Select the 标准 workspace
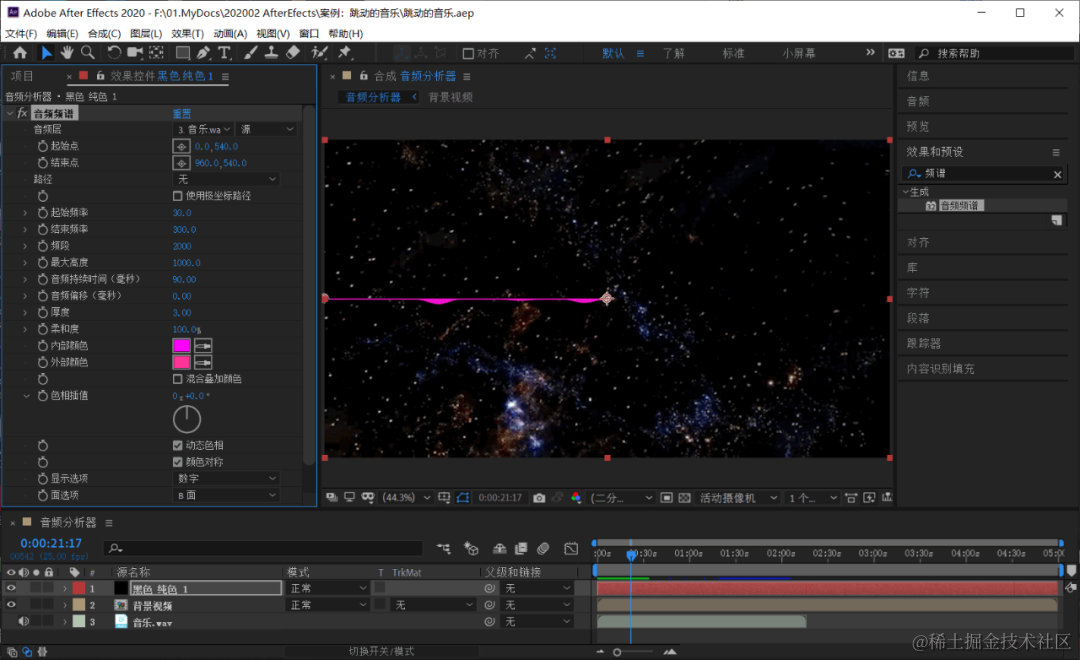The image size is (1080, 660). (x=734, y=53)
